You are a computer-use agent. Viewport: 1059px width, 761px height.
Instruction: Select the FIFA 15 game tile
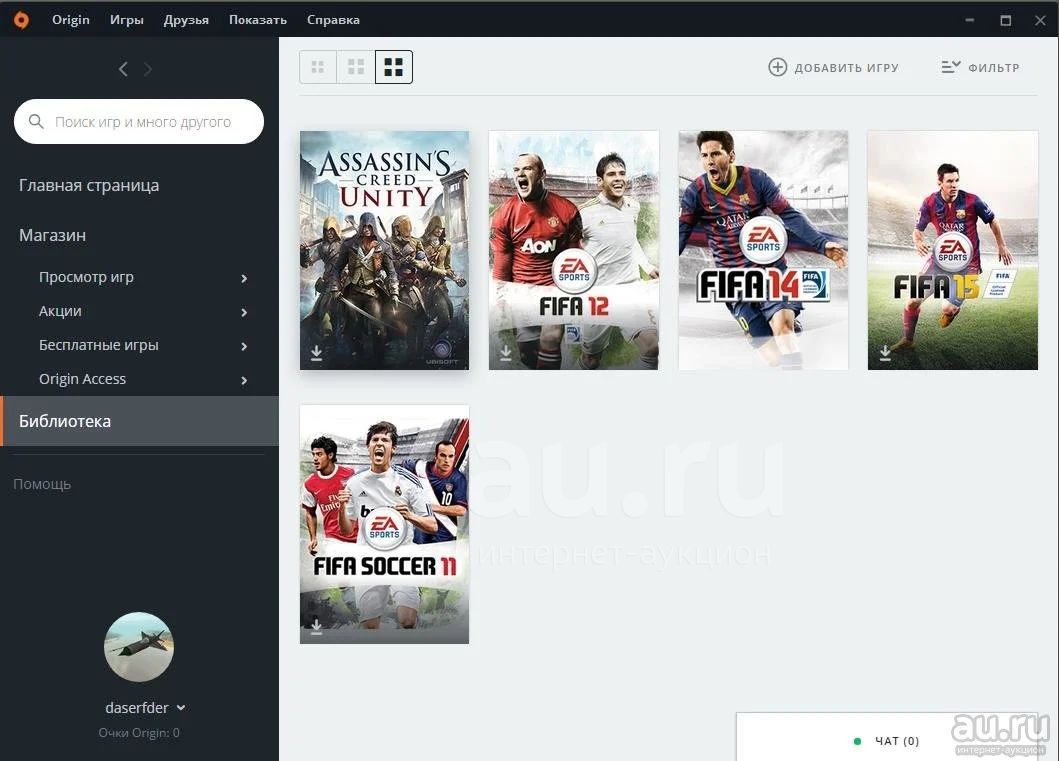[952, 251]
